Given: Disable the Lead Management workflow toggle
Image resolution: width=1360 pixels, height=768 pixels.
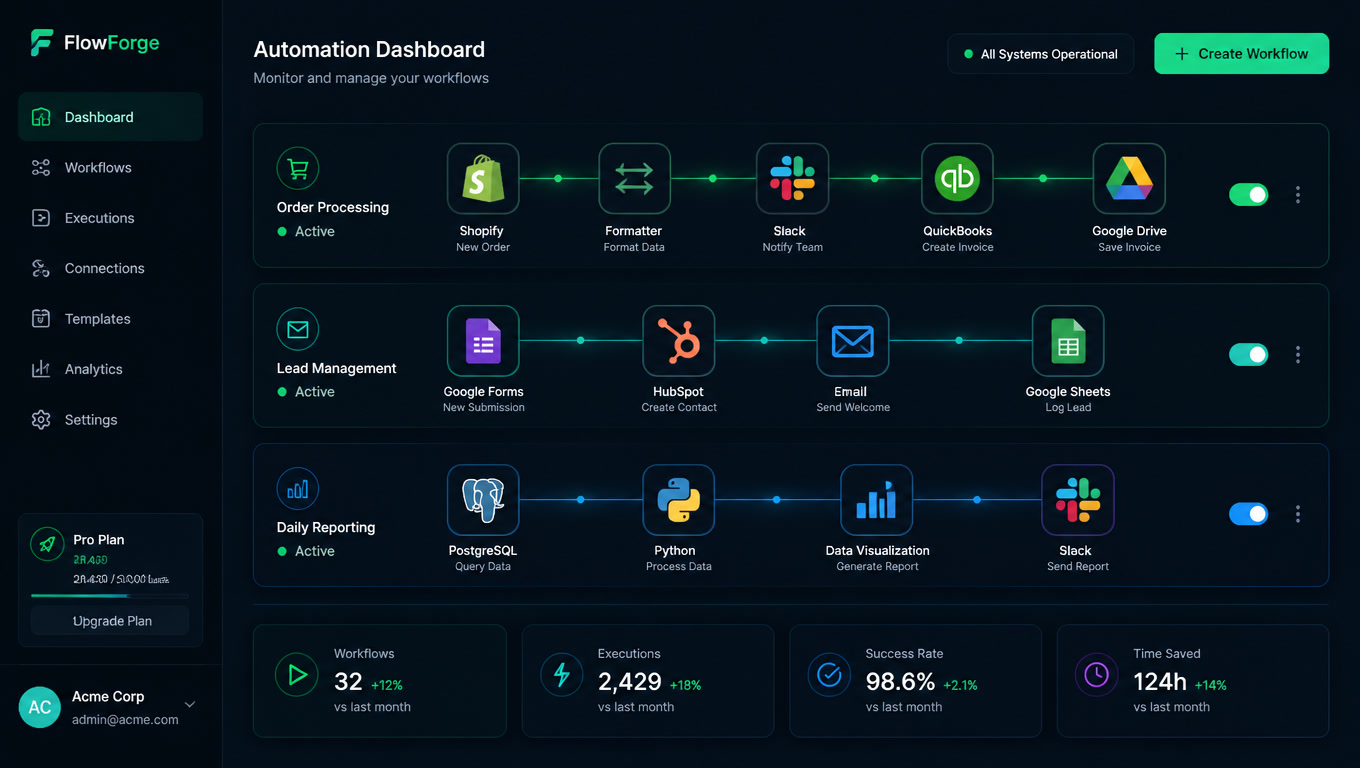Looking at the screenshot, I should click(1248, 354).
